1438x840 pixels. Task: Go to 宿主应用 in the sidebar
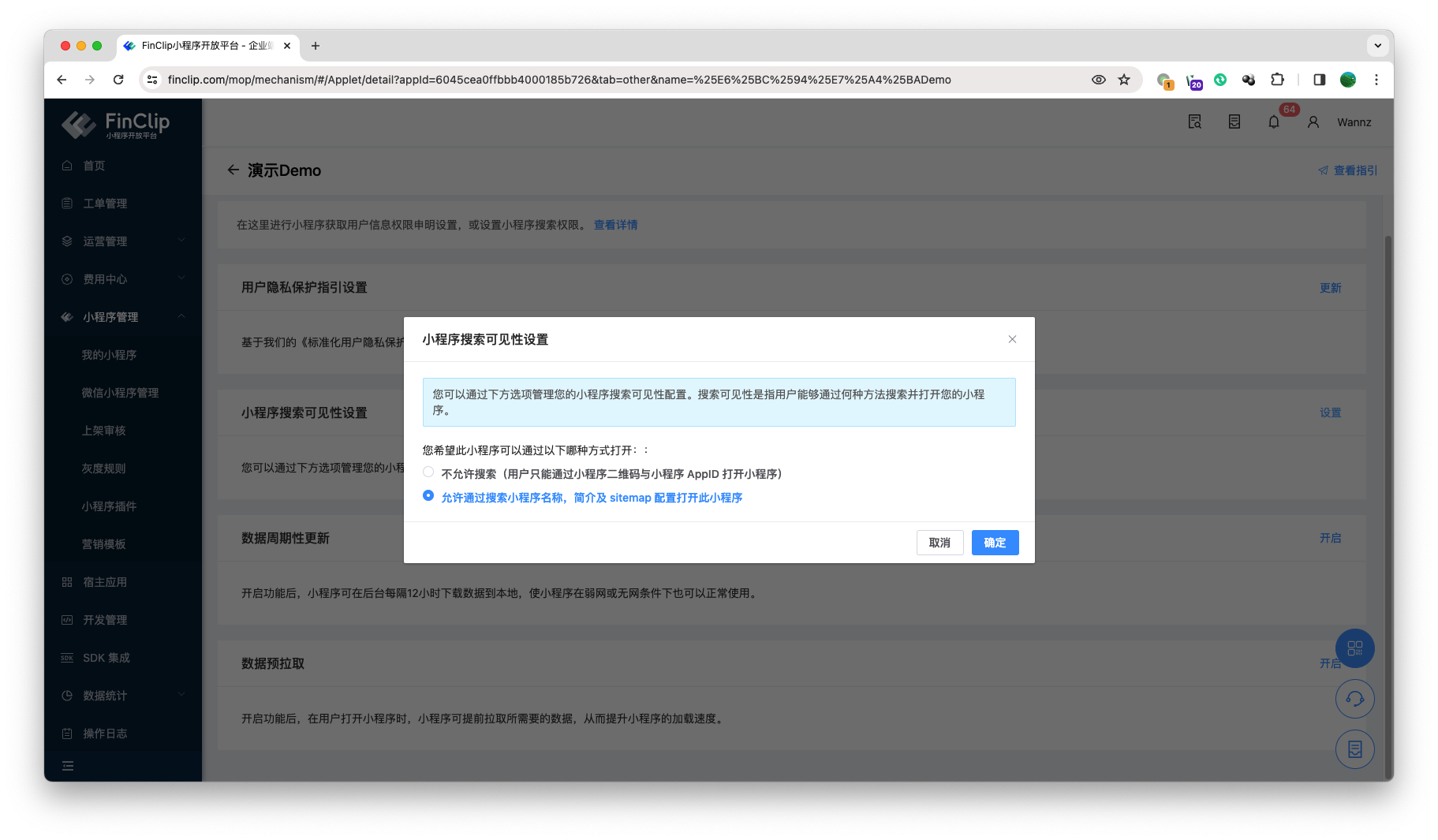click(105, 582)
